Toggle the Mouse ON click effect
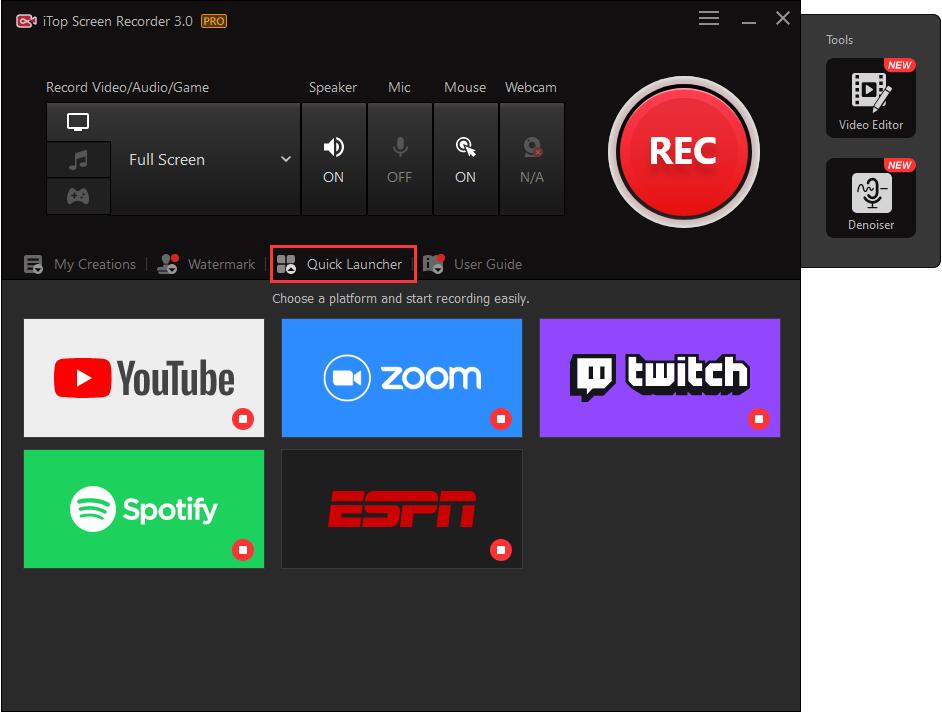The width and height of the screenshot is (942, 712). [466, 159]
